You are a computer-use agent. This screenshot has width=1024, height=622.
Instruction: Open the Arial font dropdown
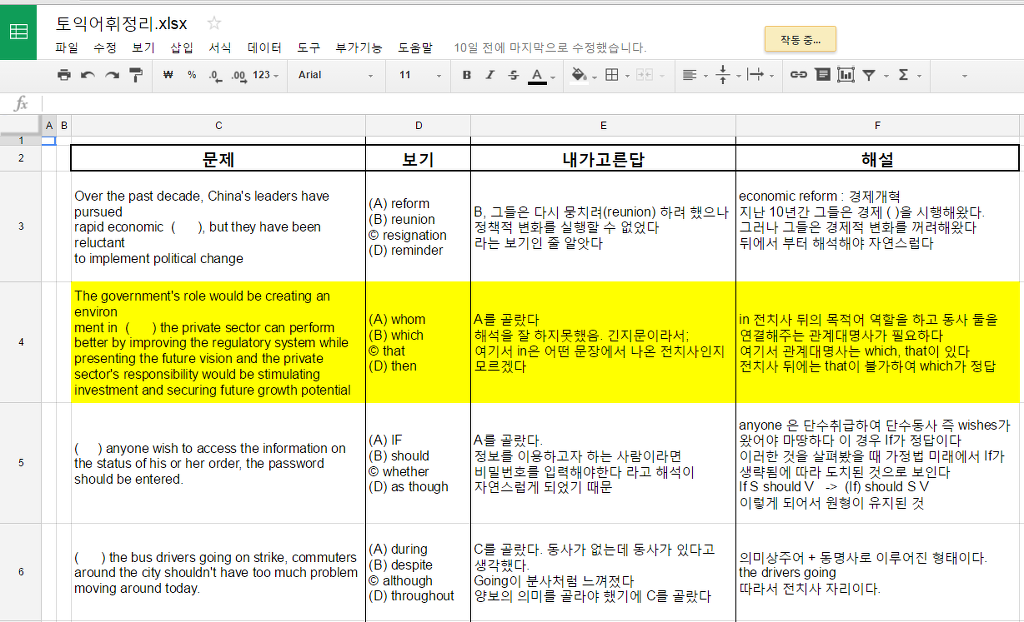click(336, 75)
